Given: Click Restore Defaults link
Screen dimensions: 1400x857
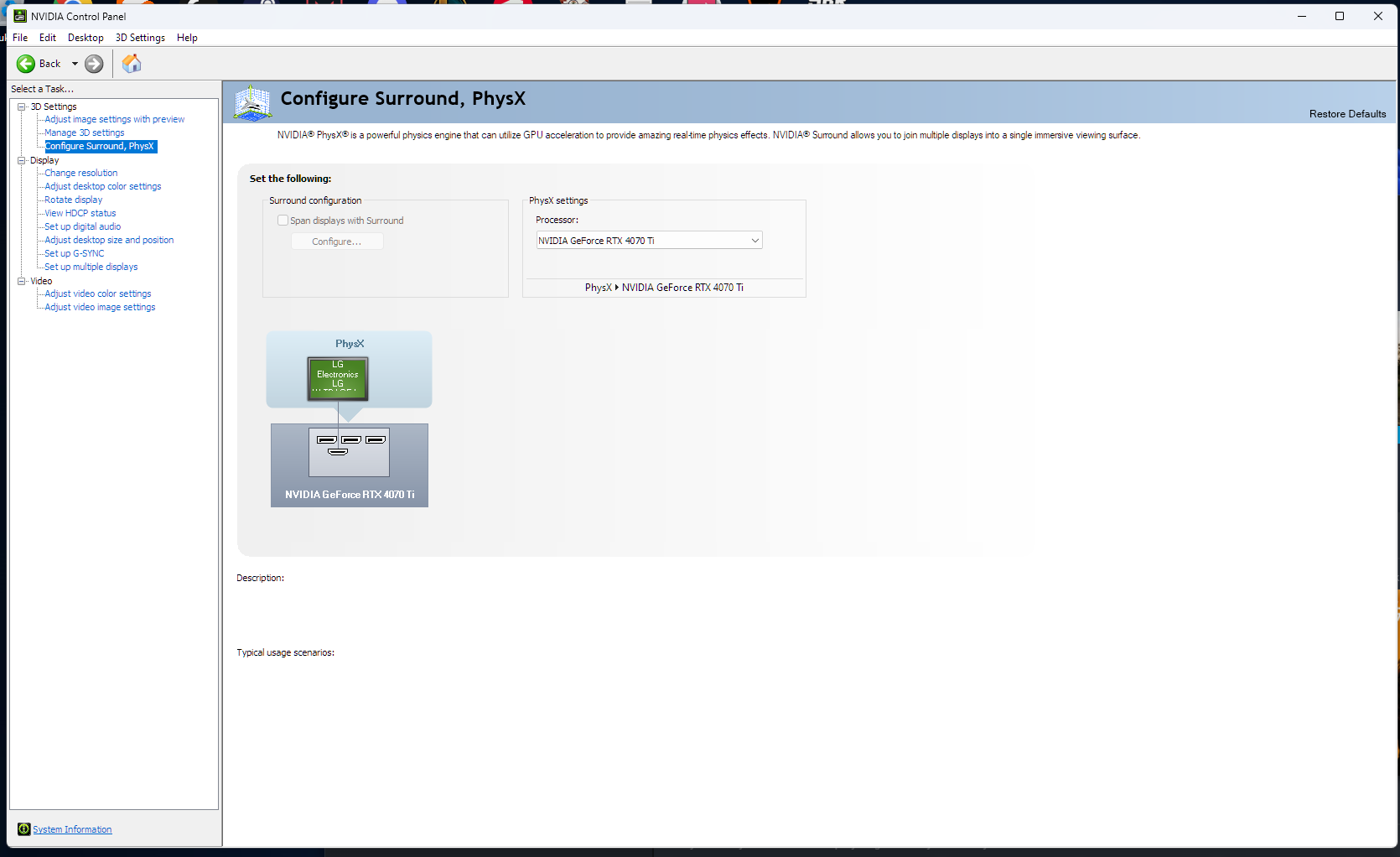Looking at the screenshot, I should point(1347,114).
